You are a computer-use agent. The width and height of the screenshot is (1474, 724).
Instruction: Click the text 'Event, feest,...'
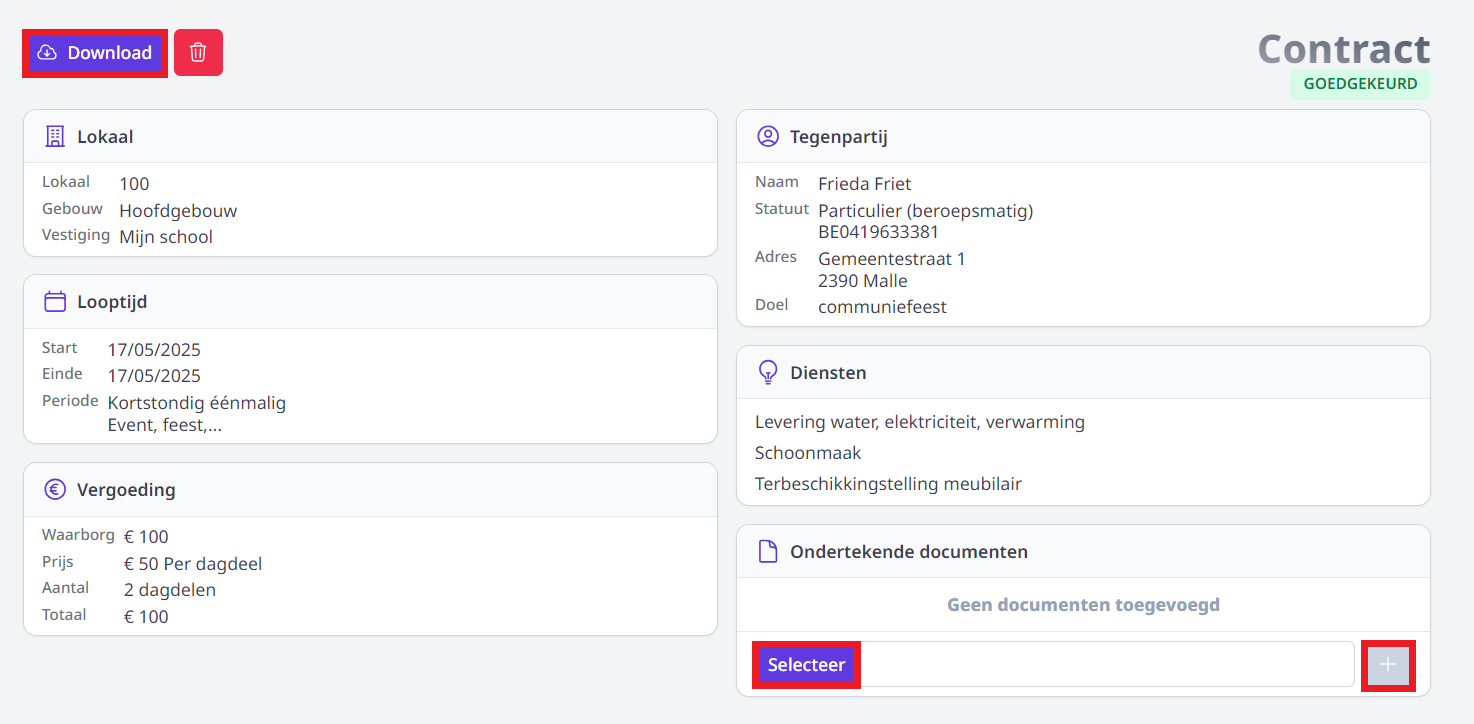pos(165,425)
